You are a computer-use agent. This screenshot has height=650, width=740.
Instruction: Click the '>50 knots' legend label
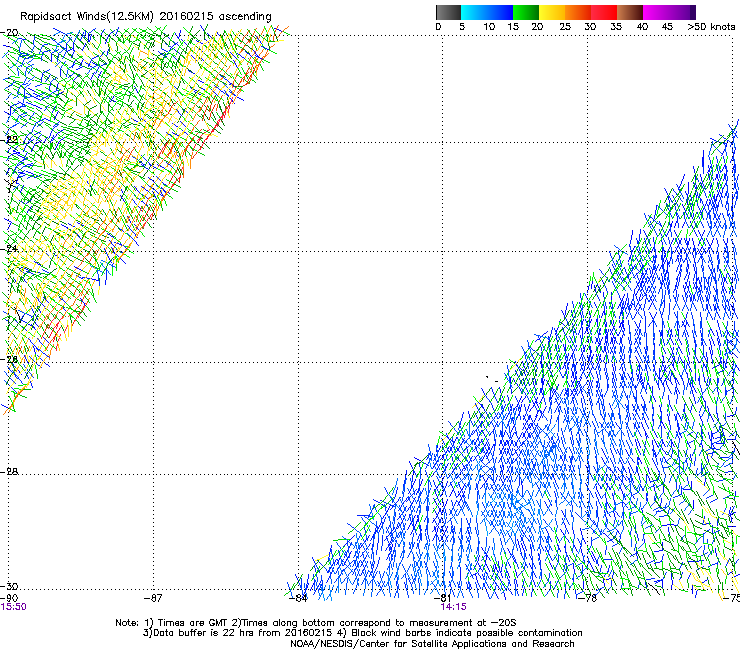click(711, 27)
